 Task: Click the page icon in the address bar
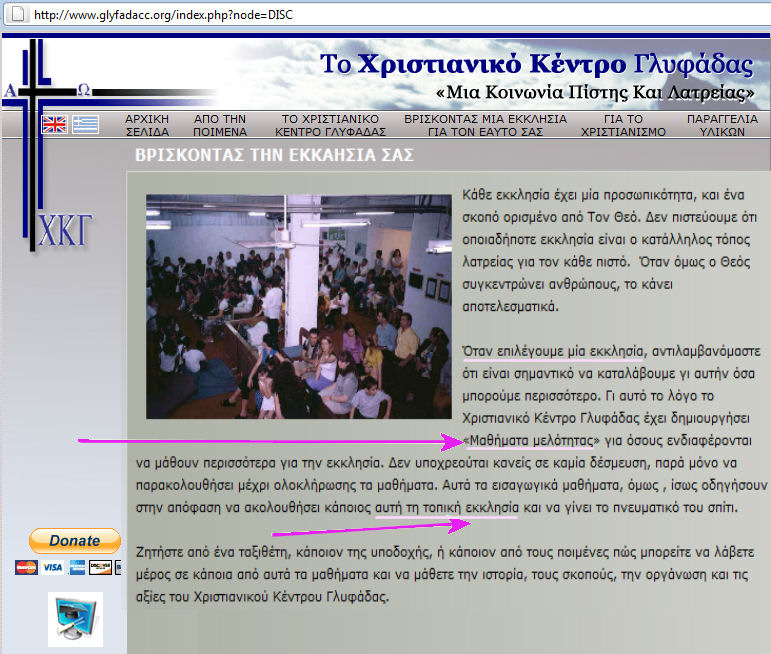click(x=18, y=14)
